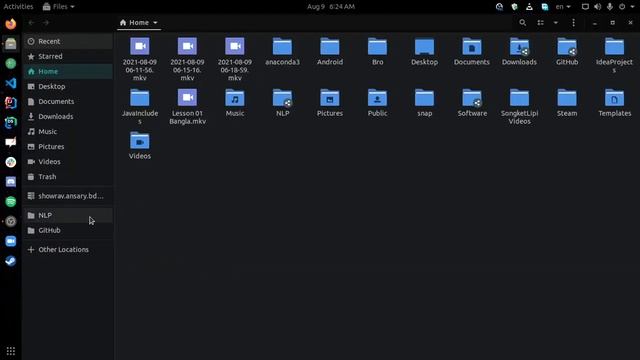Open the 2021-08-09 06-18-59.mkv video file
Screen dimensions: 640x360
click(235, 59)
